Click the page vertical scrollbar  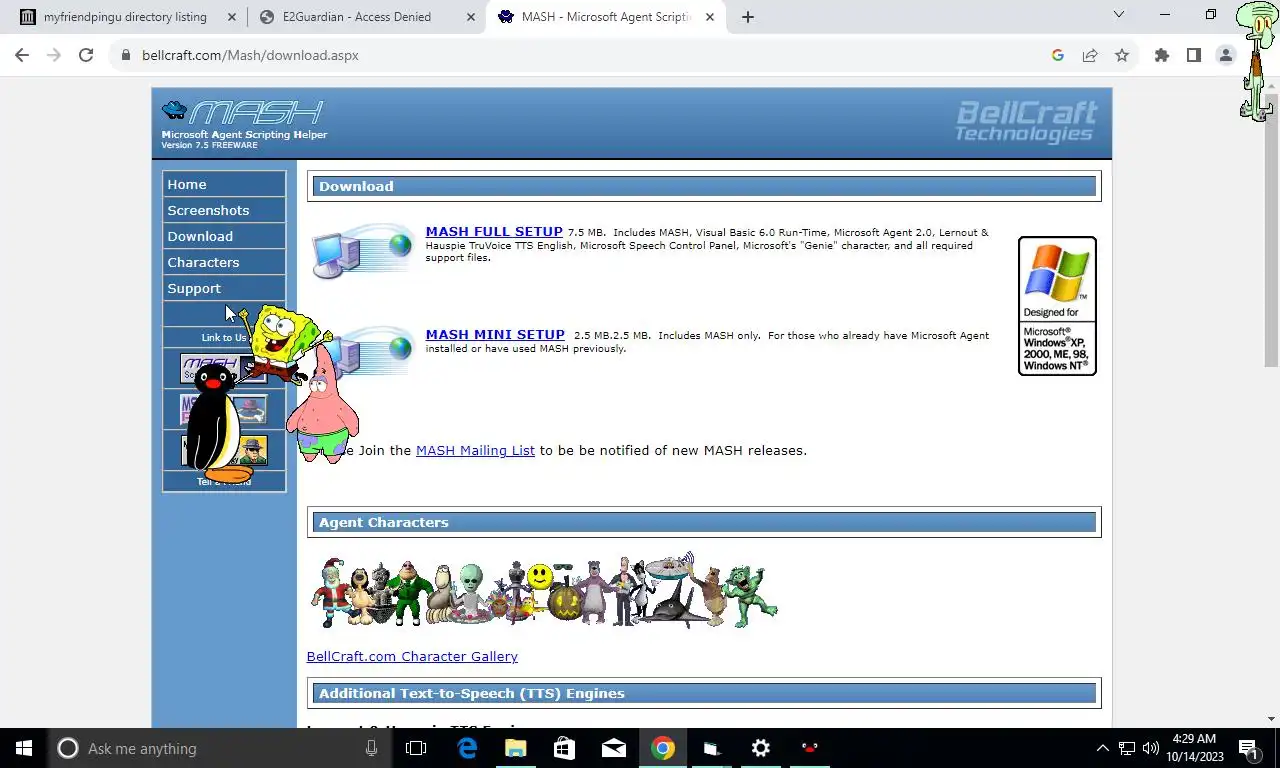pyautogui.click(x=1272, y=230)
